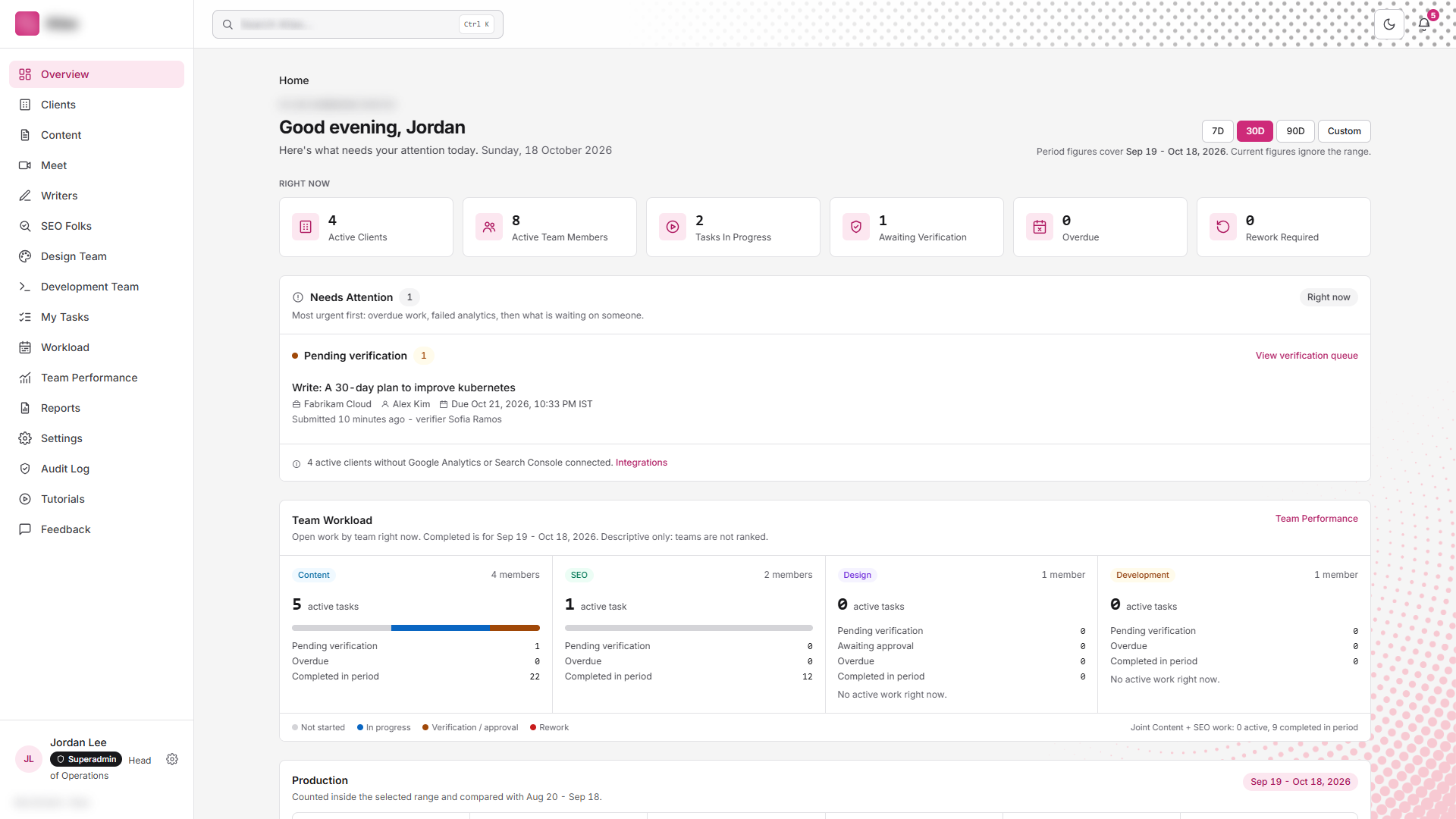This screenshot has width=1456, height=819.
Task: Select the 7D time range
Action: point(1218,131)
